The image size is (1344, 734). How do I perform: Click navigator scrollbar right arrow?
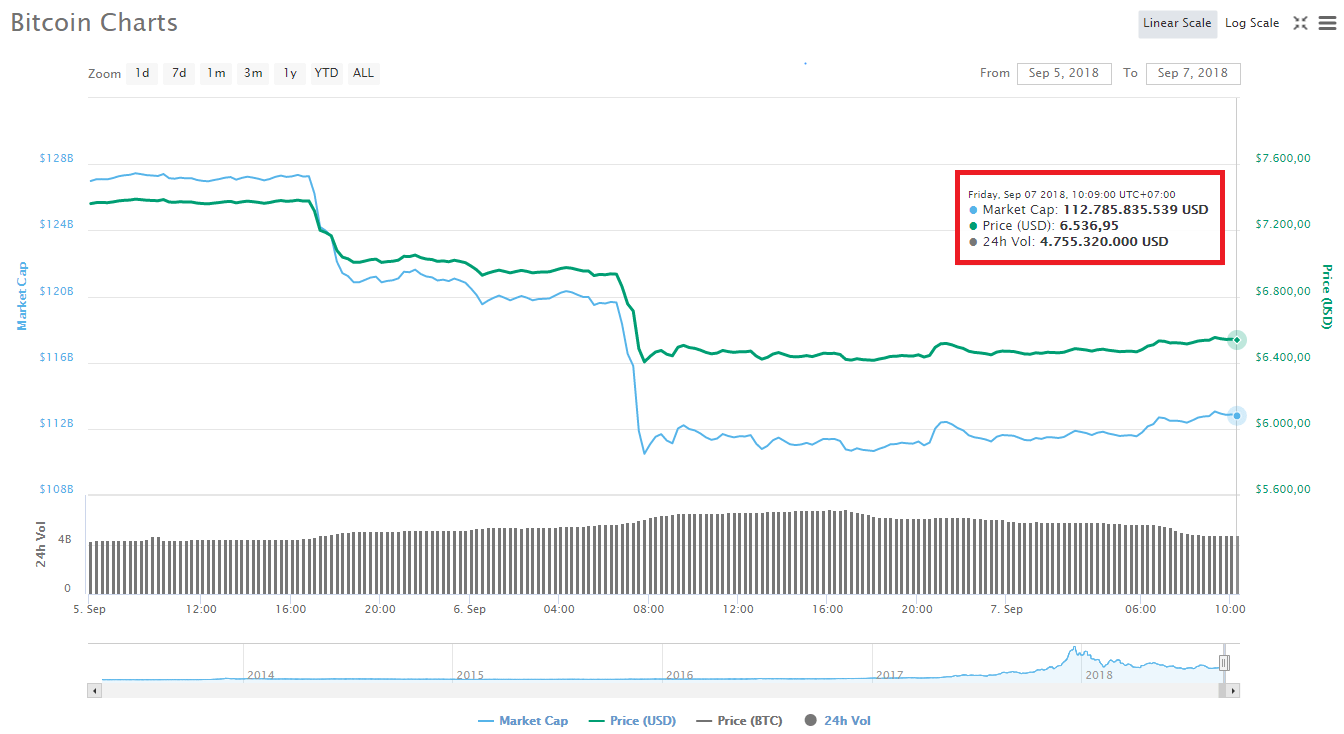(x=1233, y=690)
